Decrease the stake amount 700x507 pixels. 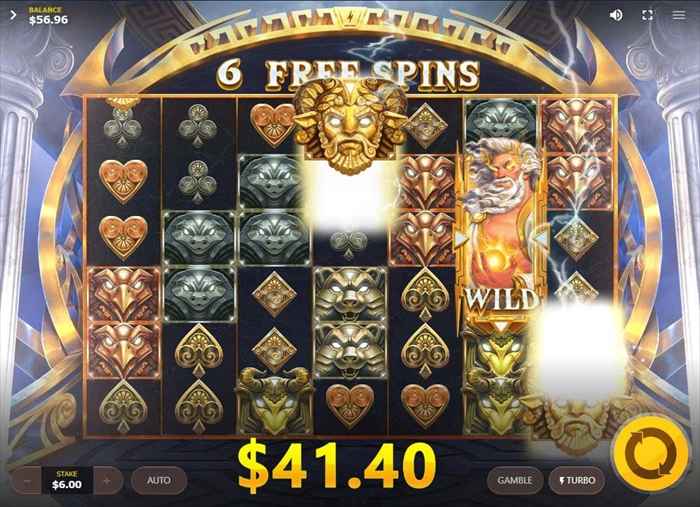point(28,481)
